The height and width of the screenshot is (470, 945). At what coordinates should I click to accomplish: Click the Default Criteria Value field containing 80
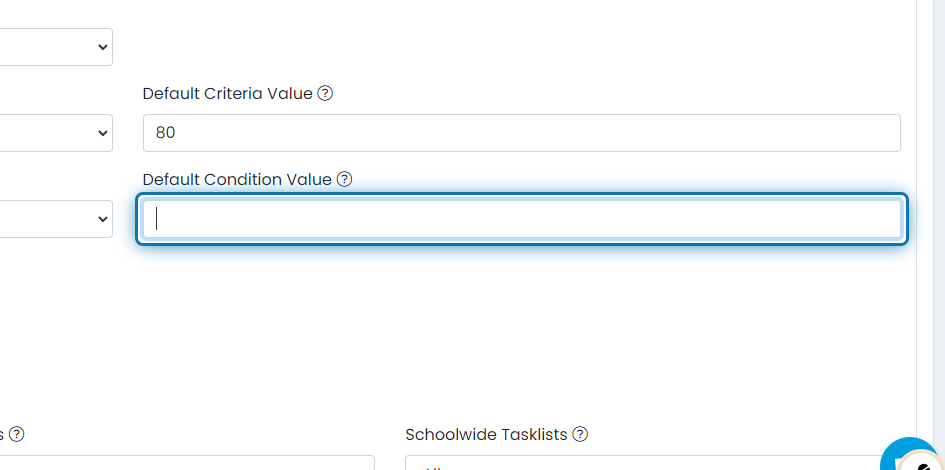(x=520, y=133)
